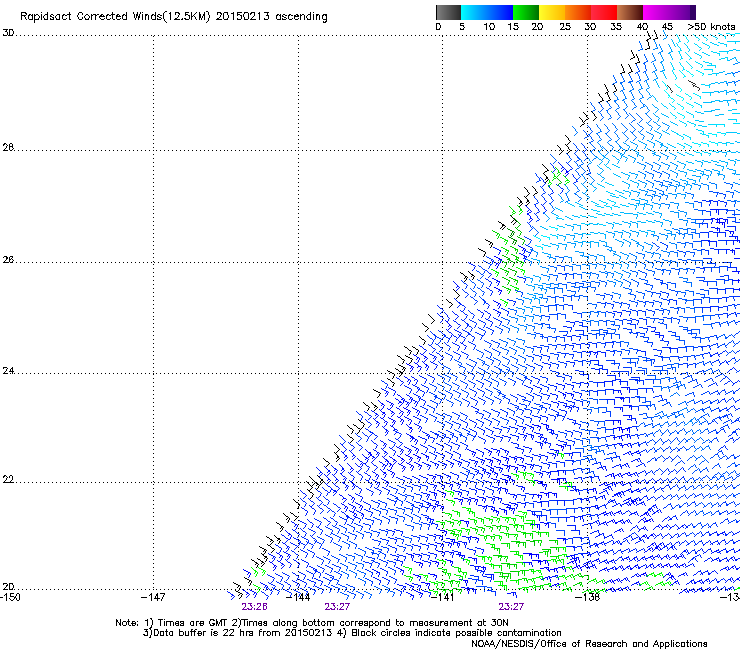740x650 pixels.
Task: Click the '23:27' time label near -144
Action: (337, 607)
